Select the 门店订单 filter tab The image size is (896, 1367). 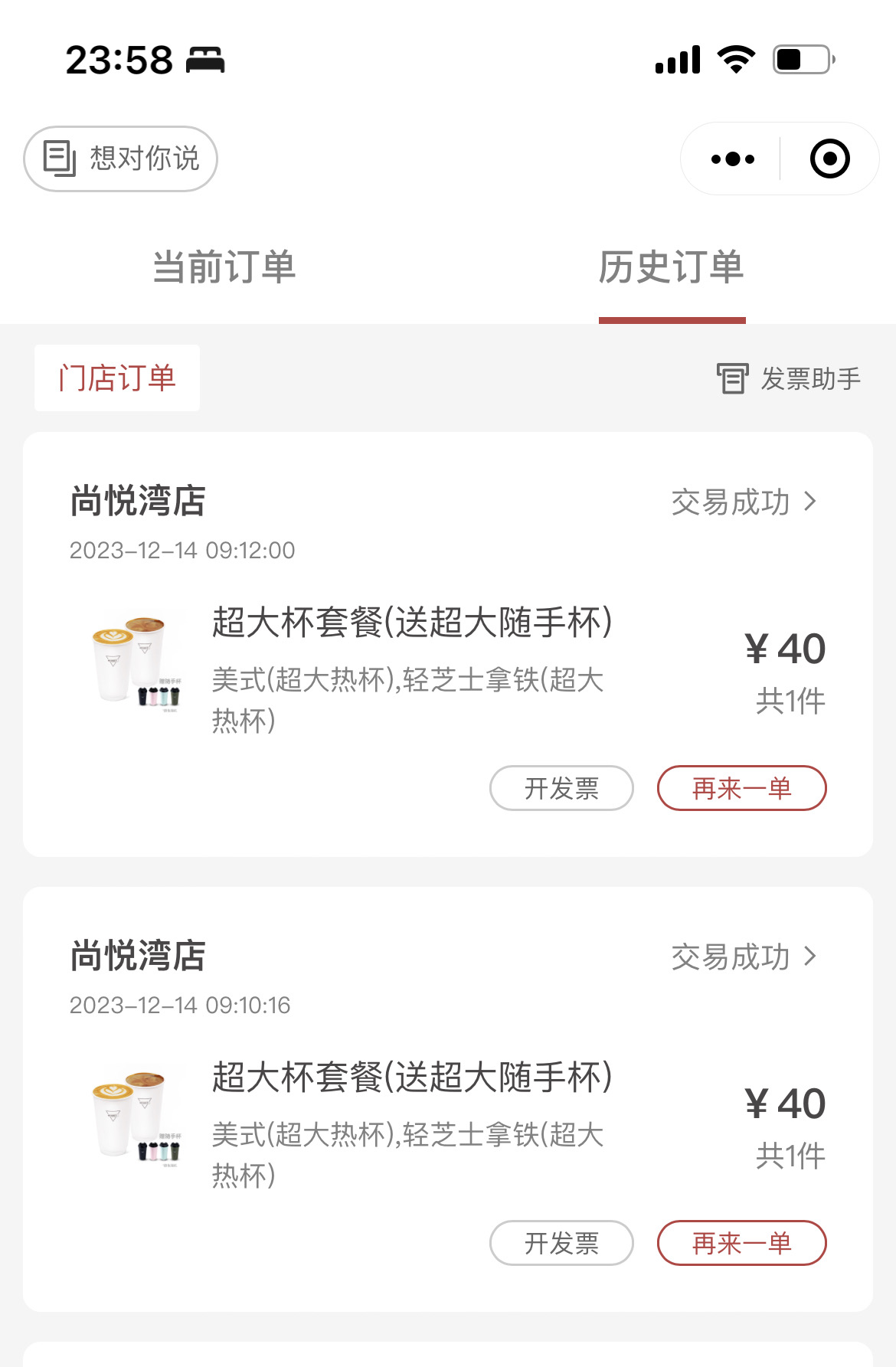[x=117, y=378]
